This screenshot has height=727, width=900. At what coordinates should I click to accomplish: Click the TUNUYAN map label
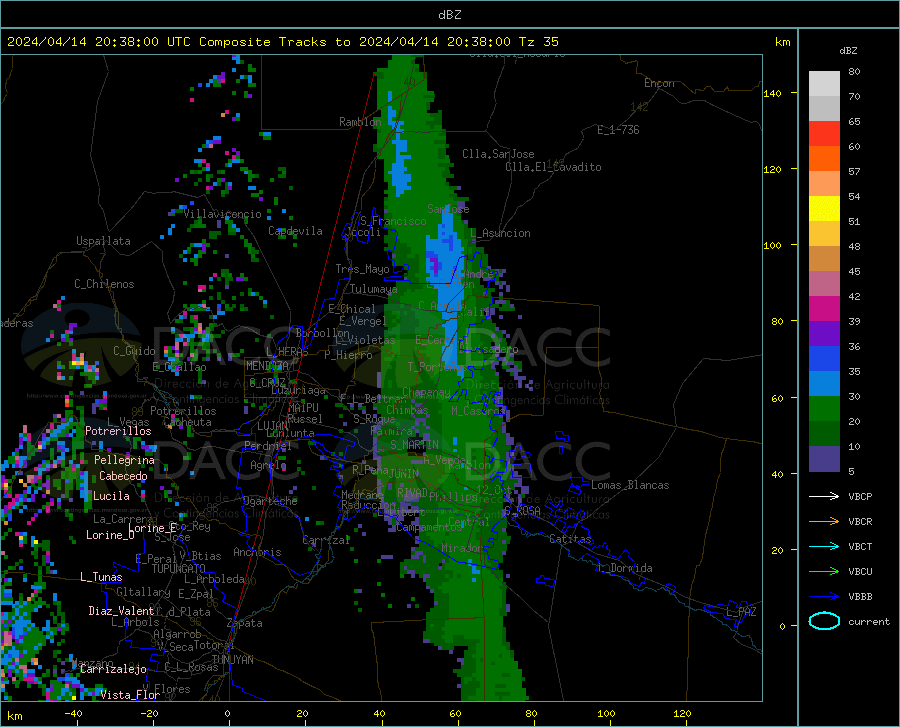pos(232,660)
